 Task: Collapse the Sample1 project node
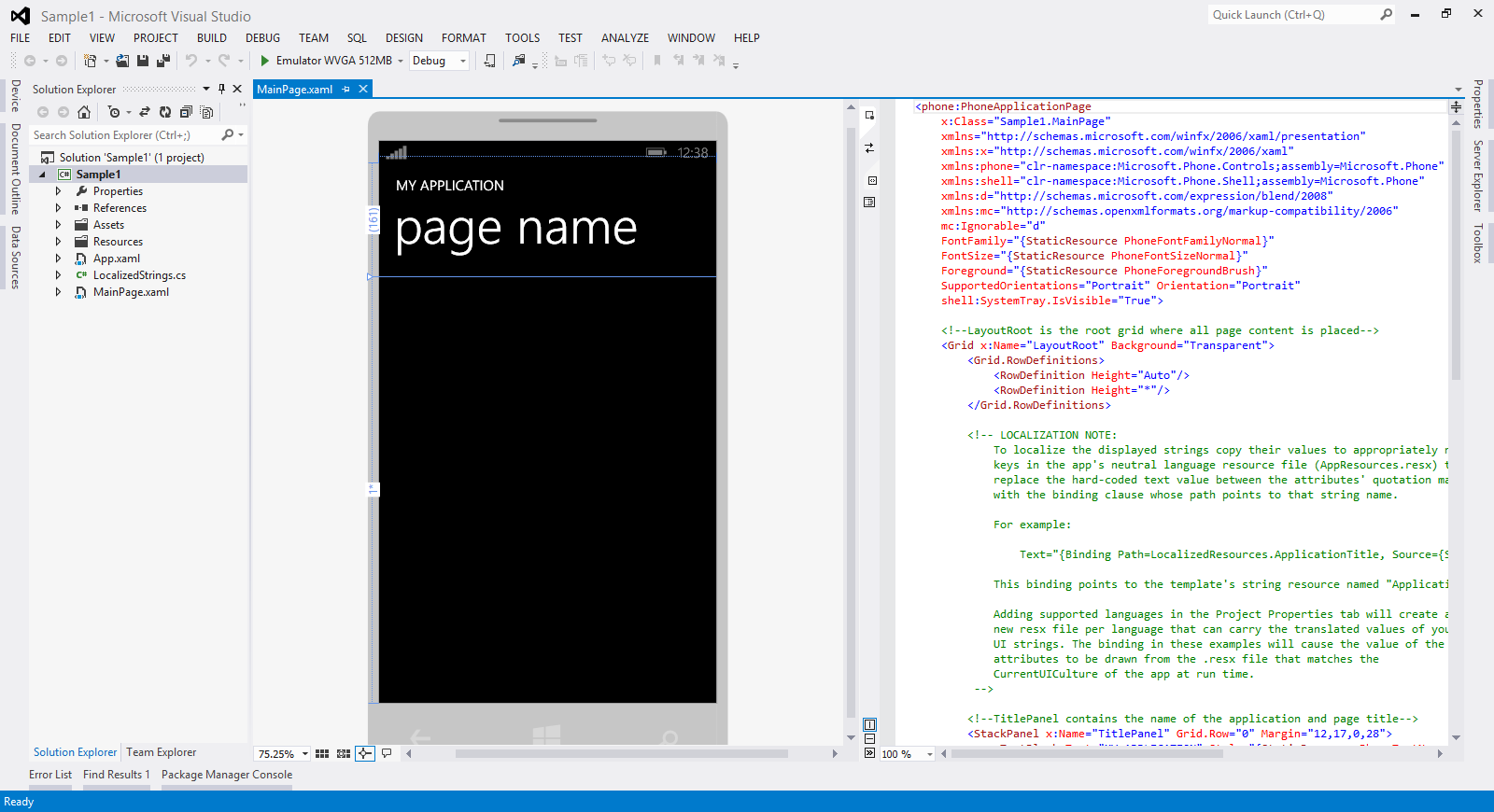[x=42, y=175]
